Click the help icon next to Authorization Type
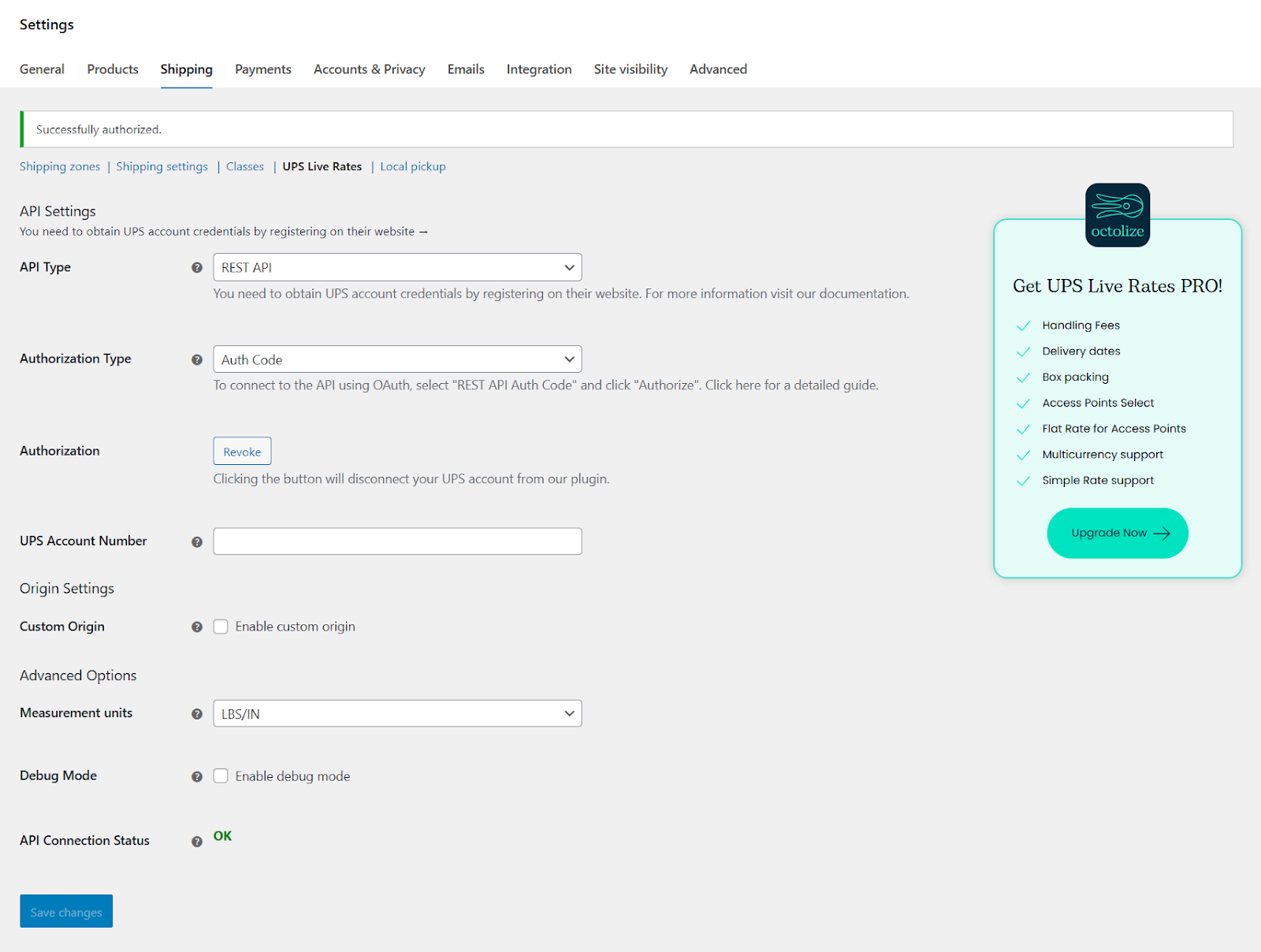Image resolution: width=1261 pixels, height=952 pixels. [197, 360]
